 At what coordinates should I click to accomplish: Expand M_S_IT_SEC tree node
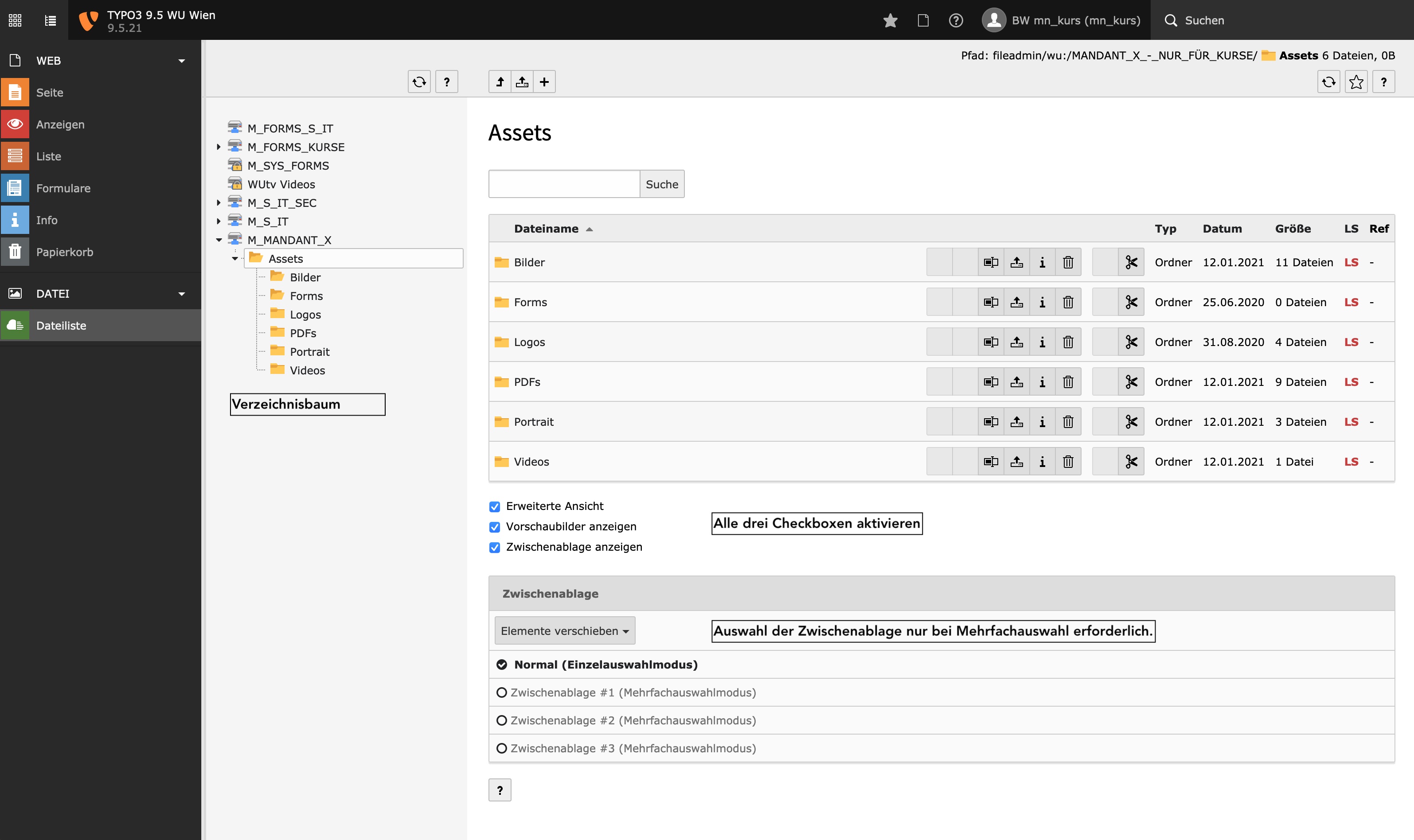pos(219,202)
